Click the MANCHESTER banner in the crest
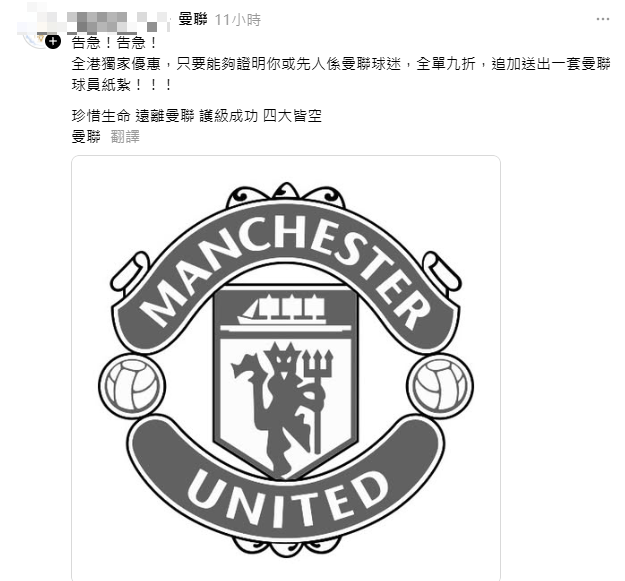Image resolution: width=625 pixels, height=581 pixels. pos(286,271)
